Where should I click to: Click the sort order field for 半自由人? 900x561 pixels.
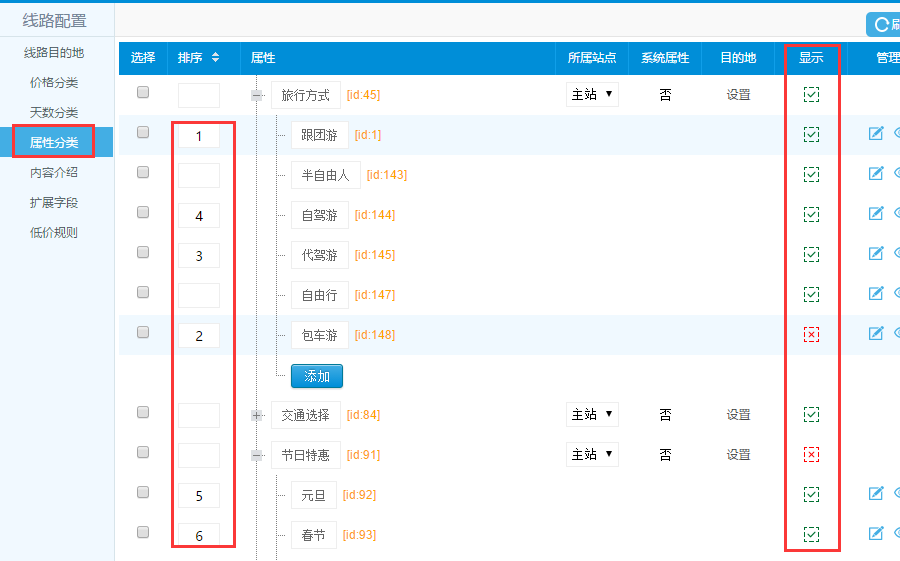pos(199,175)
